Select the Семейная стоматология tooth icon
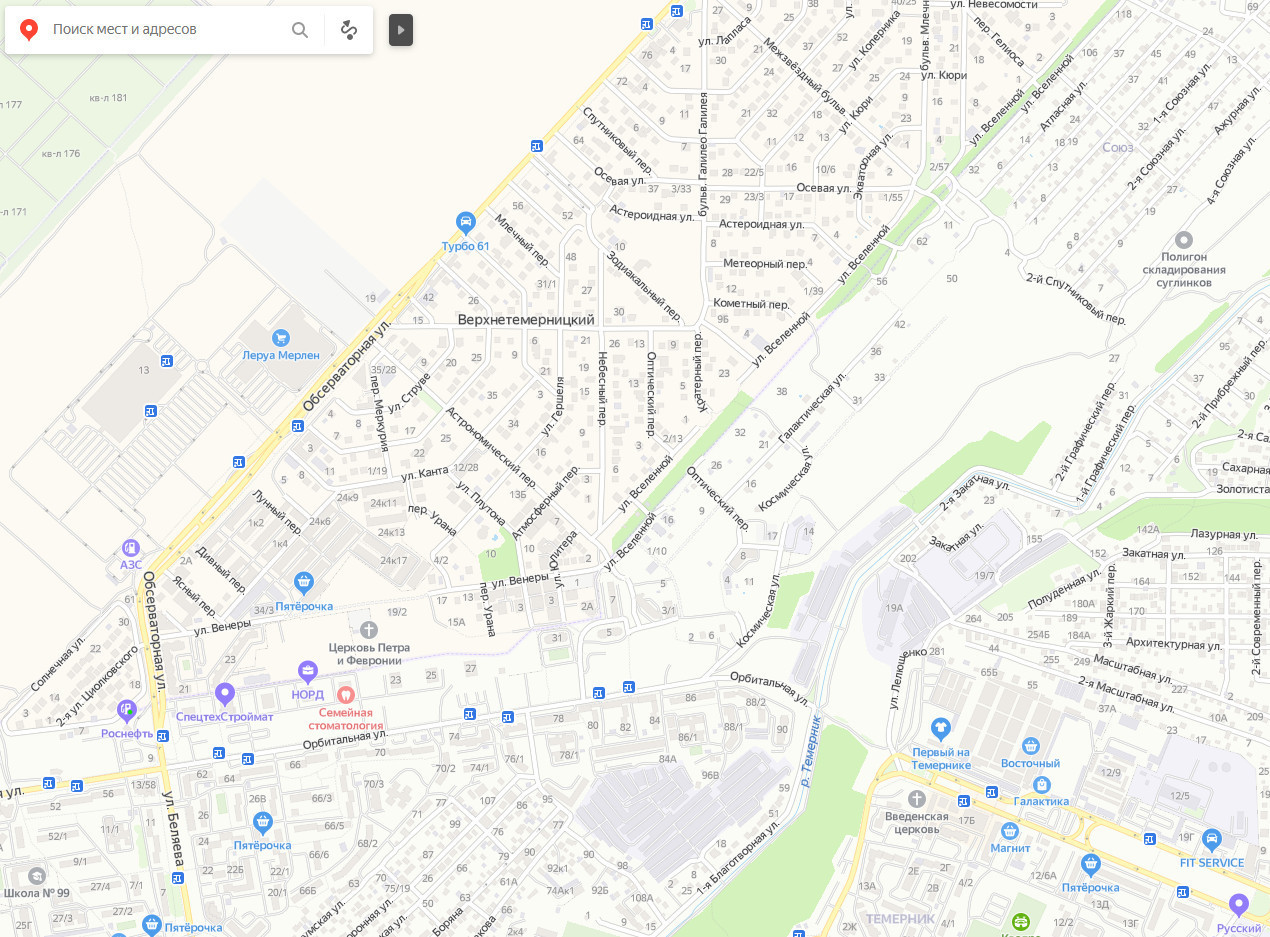Viewport: 1270px width, 937px height. [345, 694]
